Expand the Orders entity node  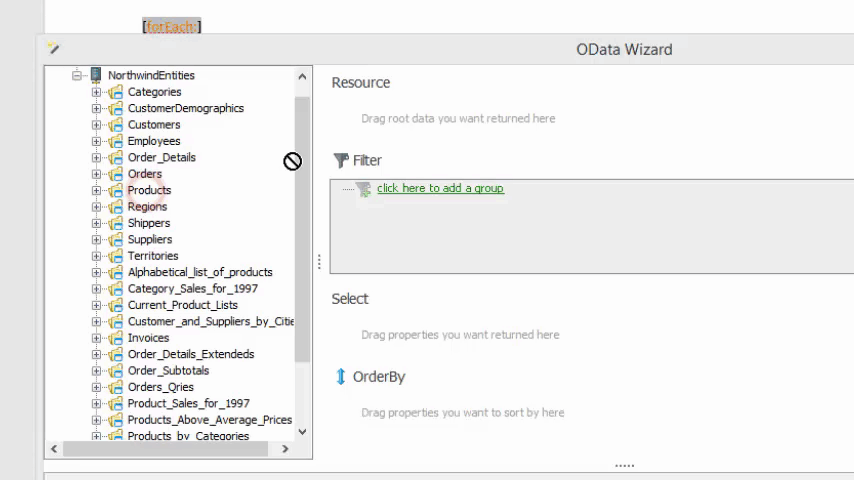[96, 174]
